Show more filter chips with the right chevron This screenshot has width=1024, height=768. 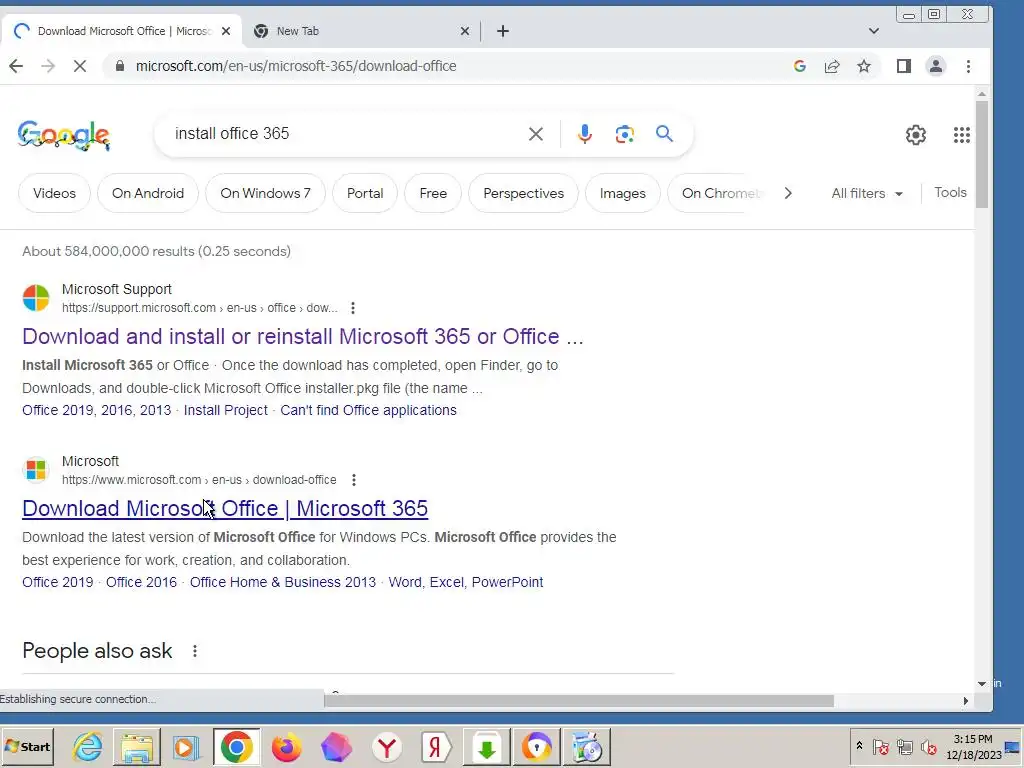(x=788, y=193)
